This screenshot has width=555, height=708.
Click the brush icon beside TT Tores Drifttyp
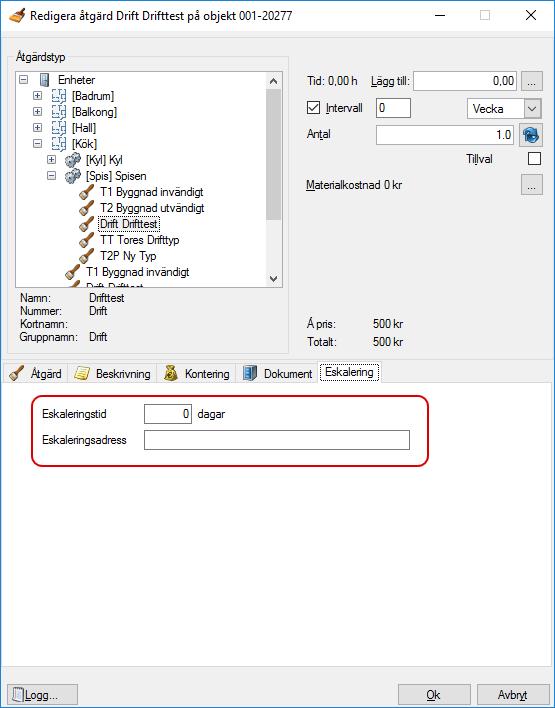(86, 240)
